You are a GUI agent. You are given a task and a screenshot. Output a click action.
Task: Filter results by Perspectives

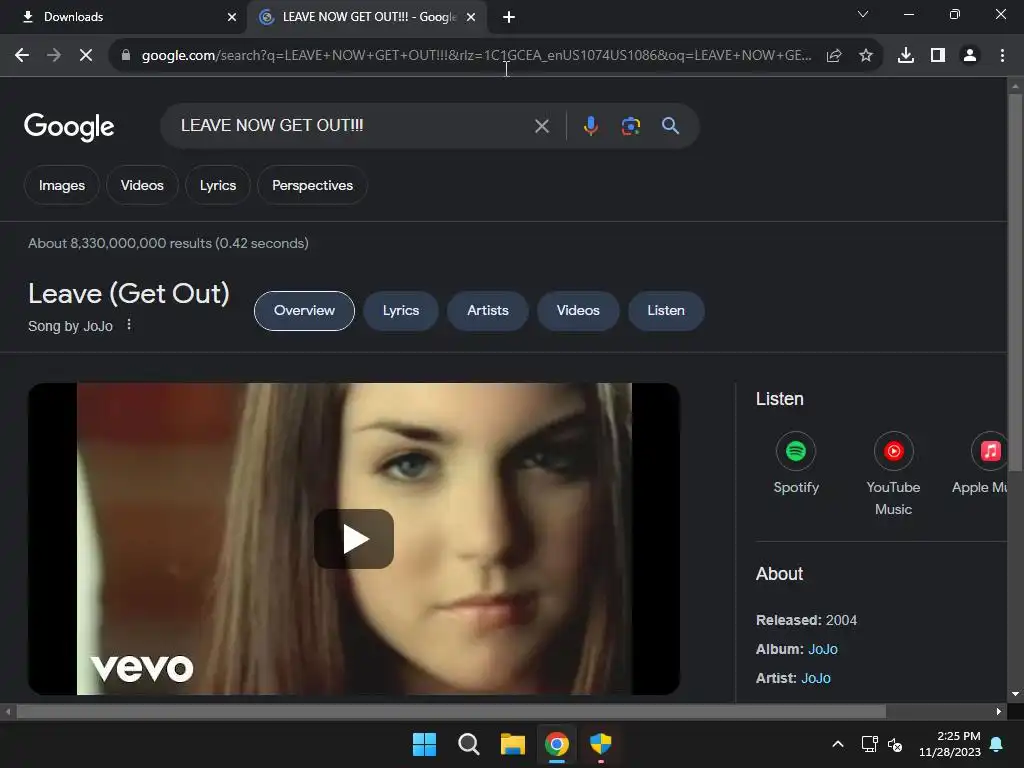pos(313,185)
